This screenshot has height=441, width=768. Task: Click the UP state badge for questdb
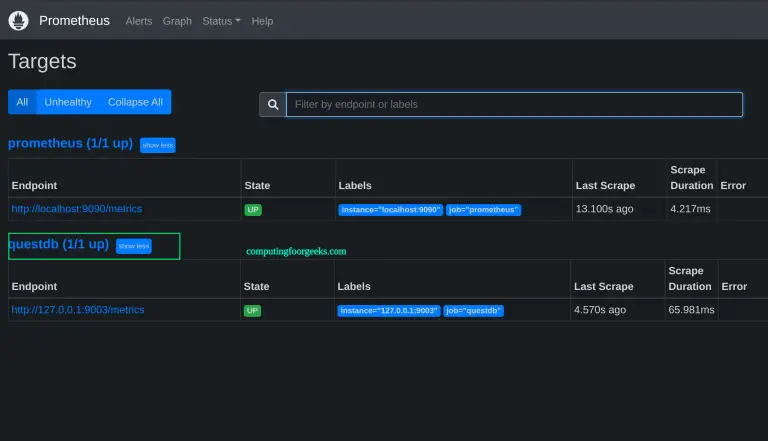click(x=253, y=311)
